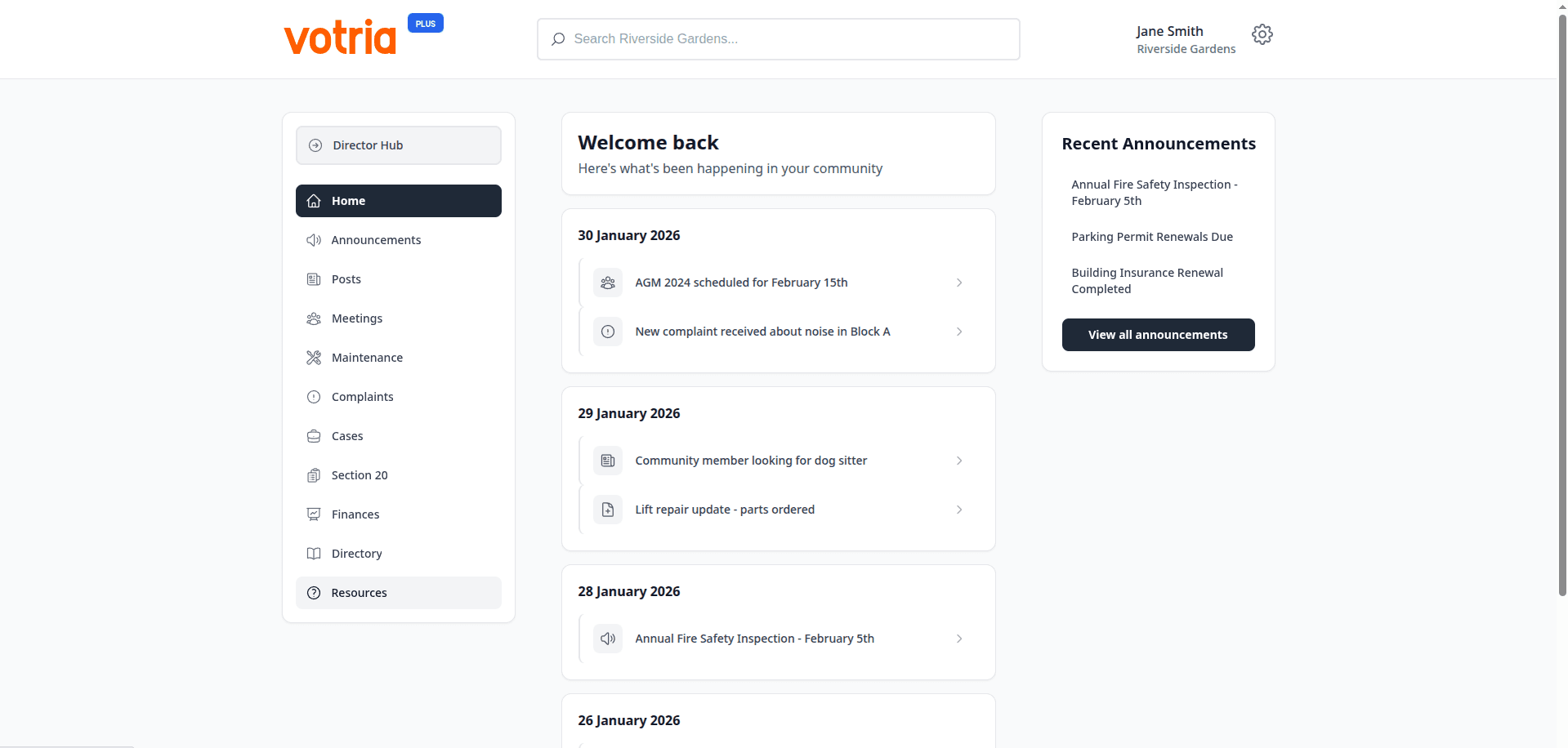Click the search magnifier in the search bar
The width and height of the screenshot is (1568, 748).
click(558, 39)
